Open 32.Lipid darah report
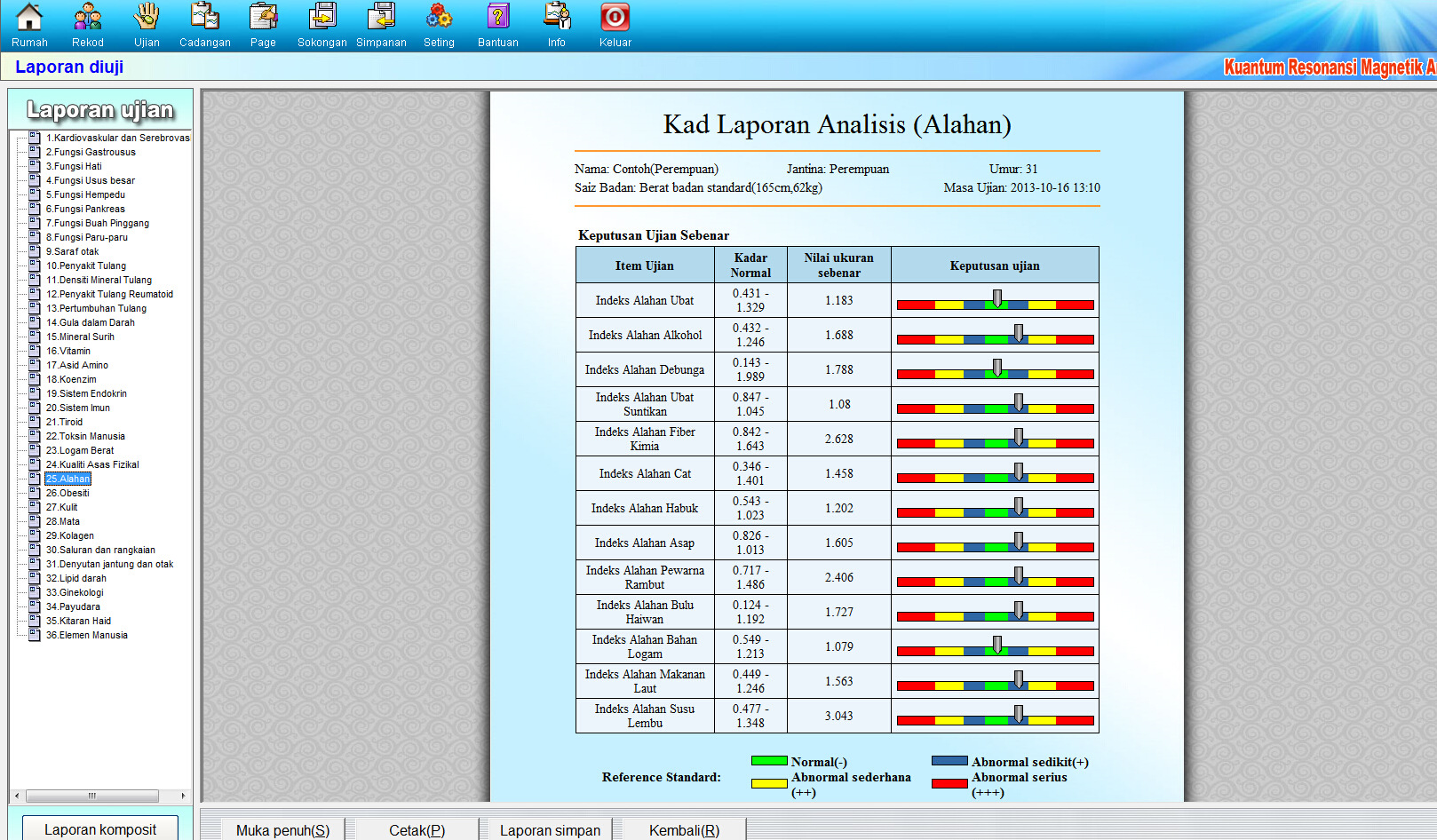The width and height of the screenshot is (1437, 840). (76, 578)
